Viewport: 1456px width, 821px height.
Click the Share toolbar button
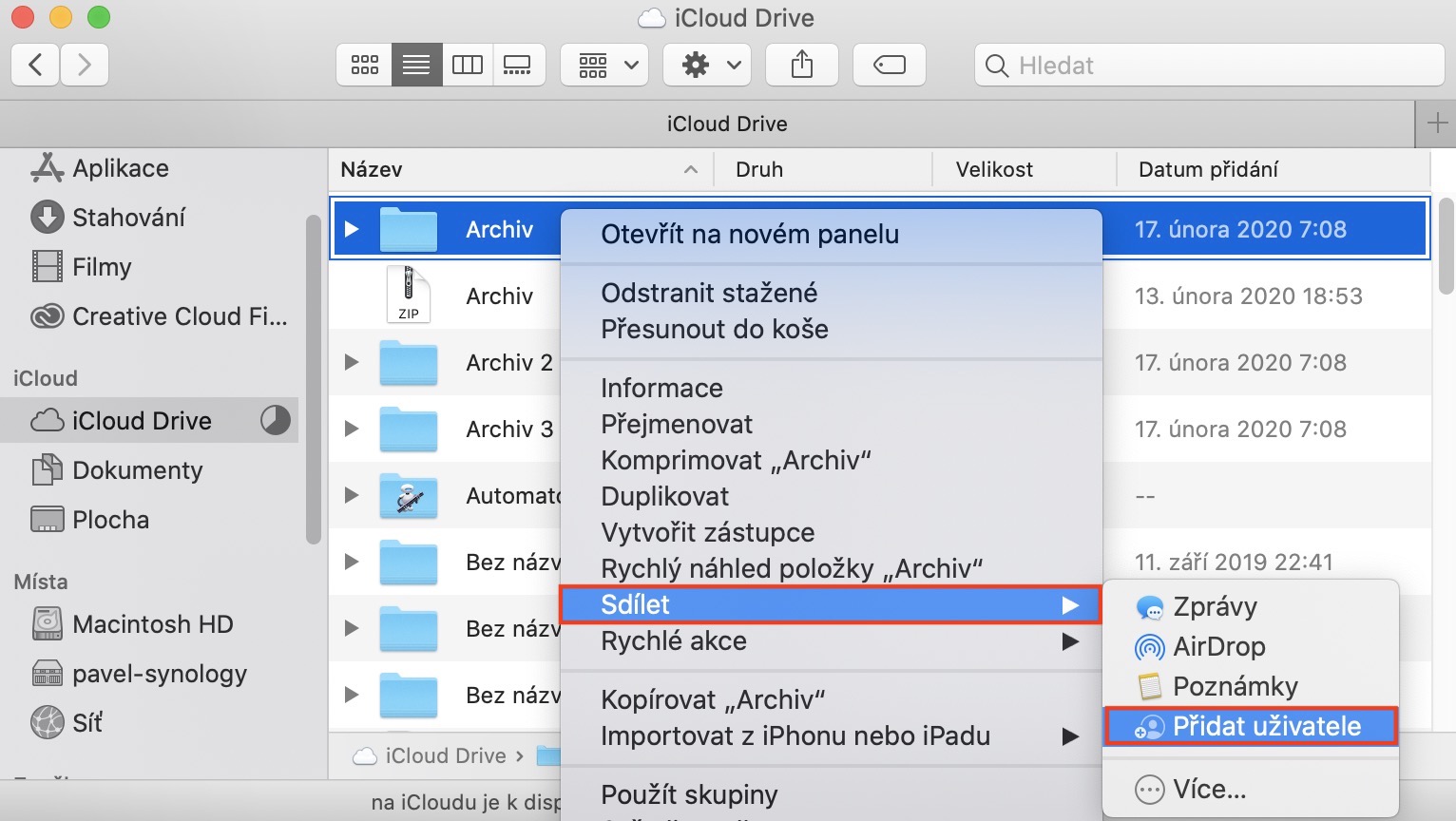[802, 66]
